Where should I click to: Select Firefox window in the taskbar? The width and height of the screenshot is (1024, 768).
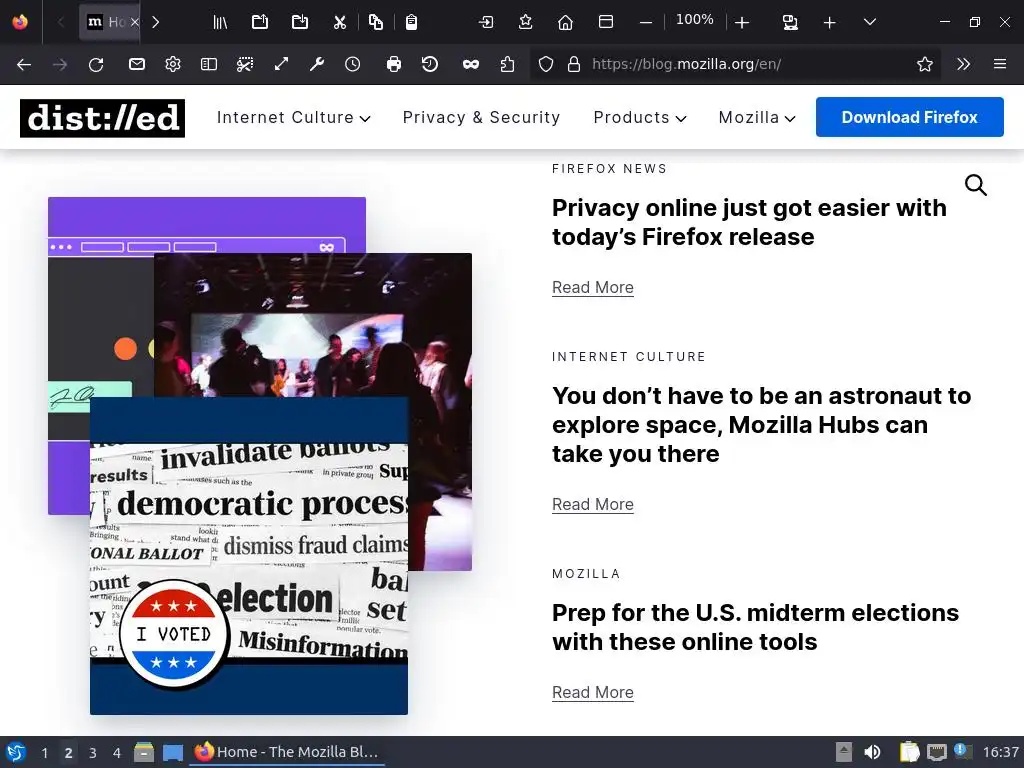pyautogui.click(x=287, y=752)
